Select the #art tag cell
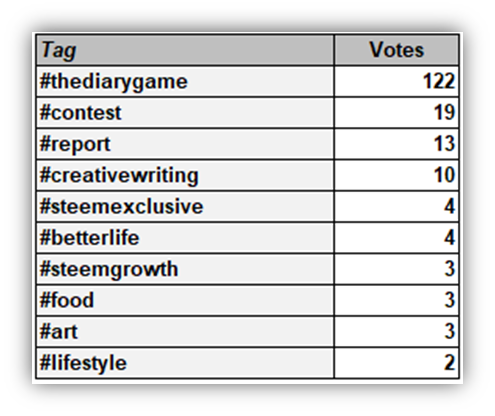Viewport: 495px width, 416px height. pyautogui.click(x=185, y=332)
